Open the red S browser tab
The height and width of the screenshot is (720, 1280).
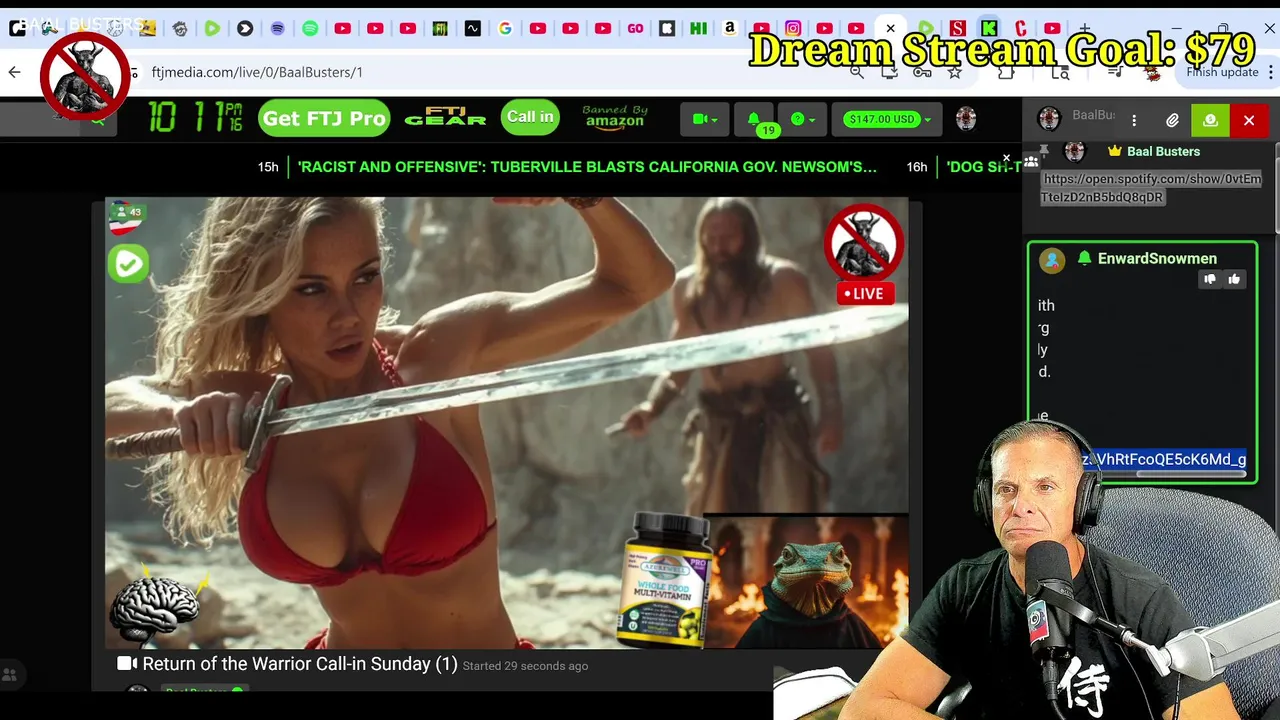(x=958, y=29)
